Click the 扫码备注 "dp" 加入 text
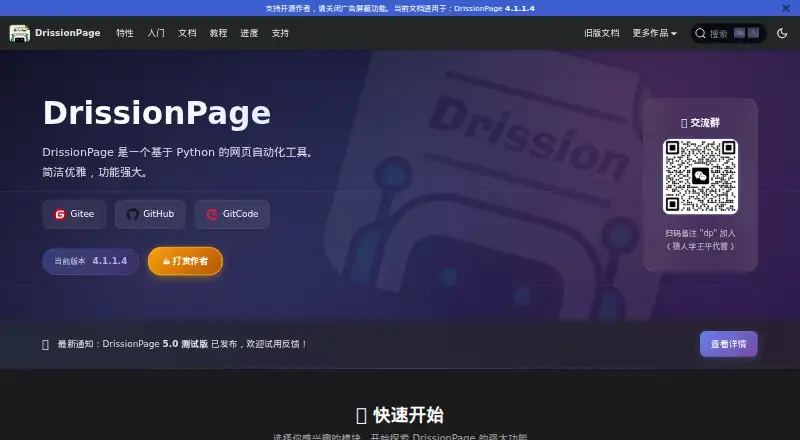The width and height of the screenshot is (800, 440). click(x=701, y=233)
